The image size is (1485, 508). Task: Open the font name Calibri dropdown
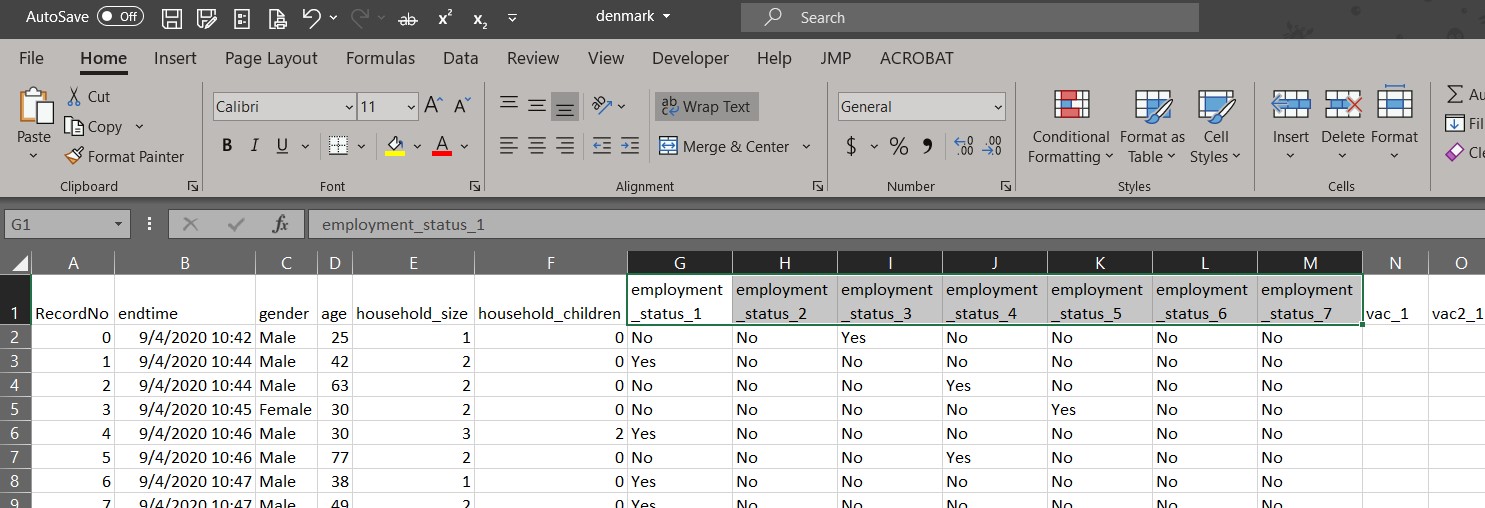tap(349, 107)
